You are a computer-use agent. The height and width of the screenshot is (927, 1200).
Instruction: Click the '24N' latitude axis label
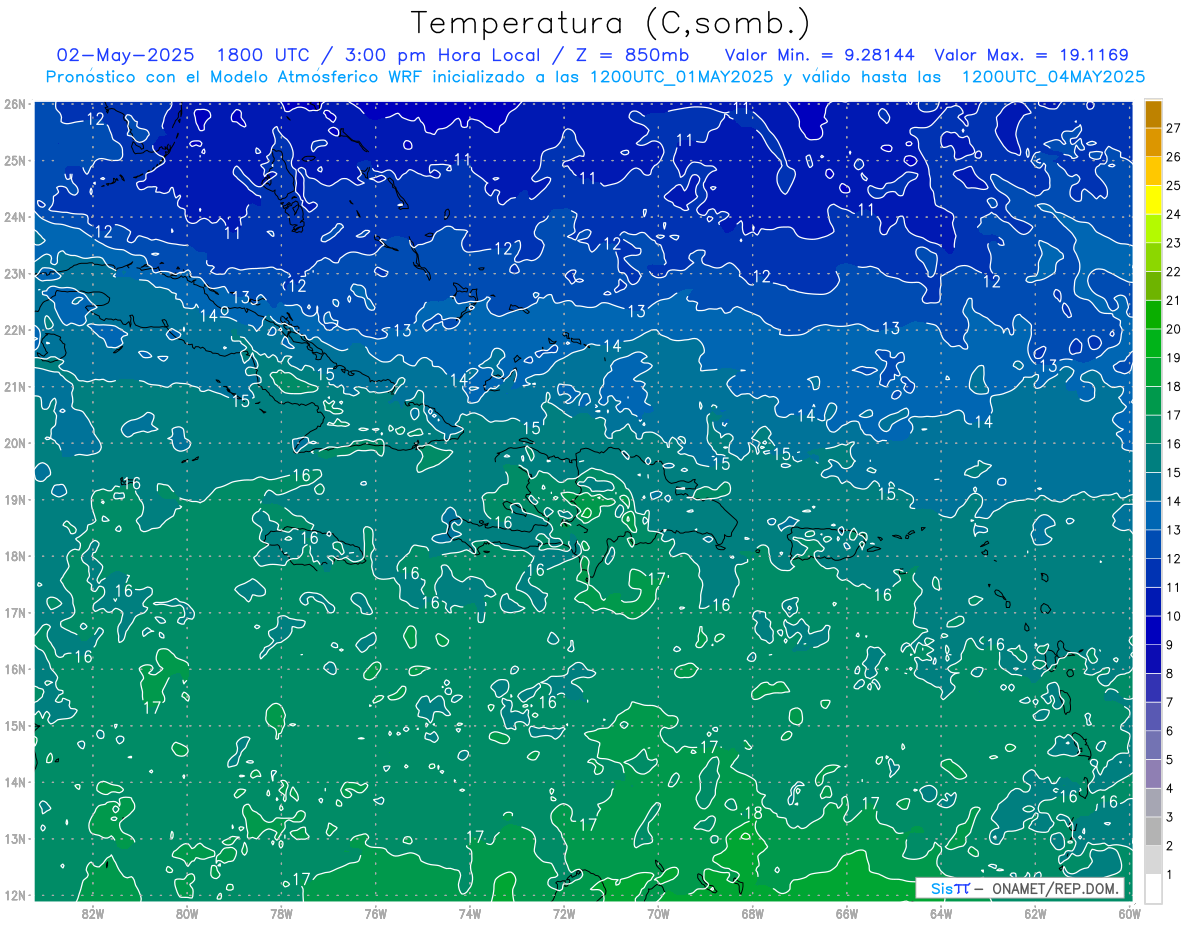[14, 217]
